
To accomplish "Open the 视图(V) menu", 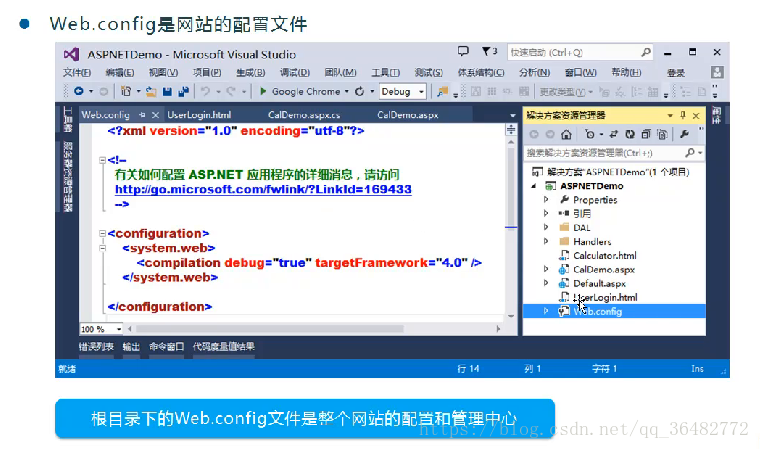I will click(163, 73).
